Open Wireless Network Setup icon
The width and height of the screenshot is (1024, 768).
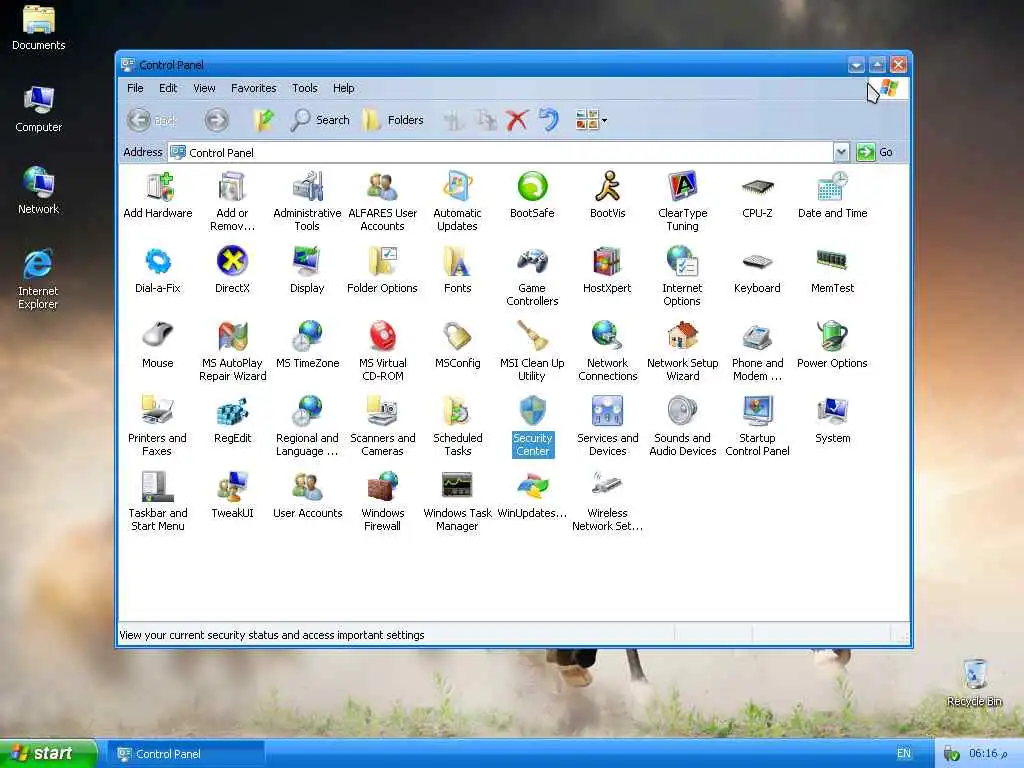[x=607, y=502]
